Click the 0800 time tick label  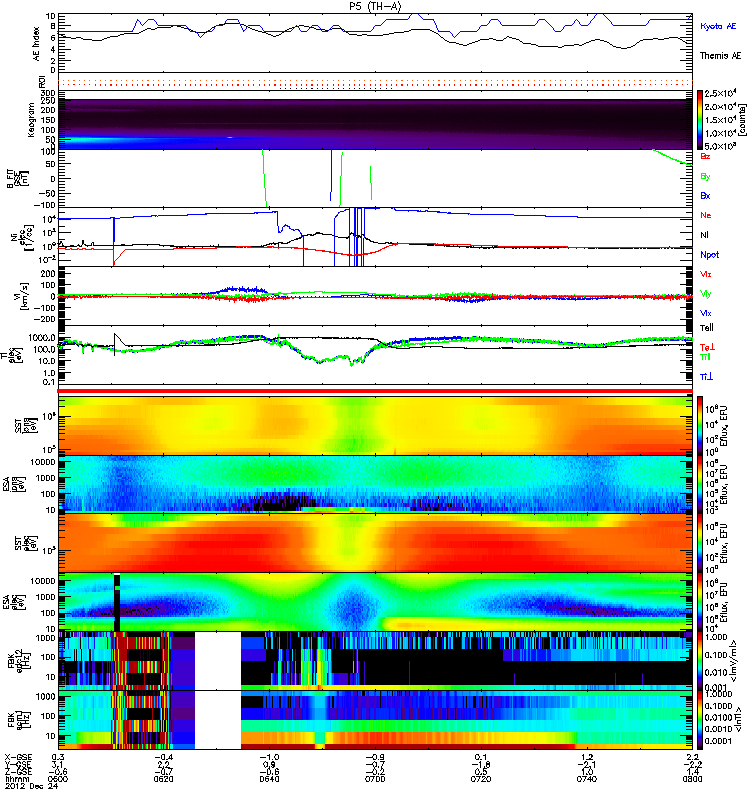coord(693,779)
